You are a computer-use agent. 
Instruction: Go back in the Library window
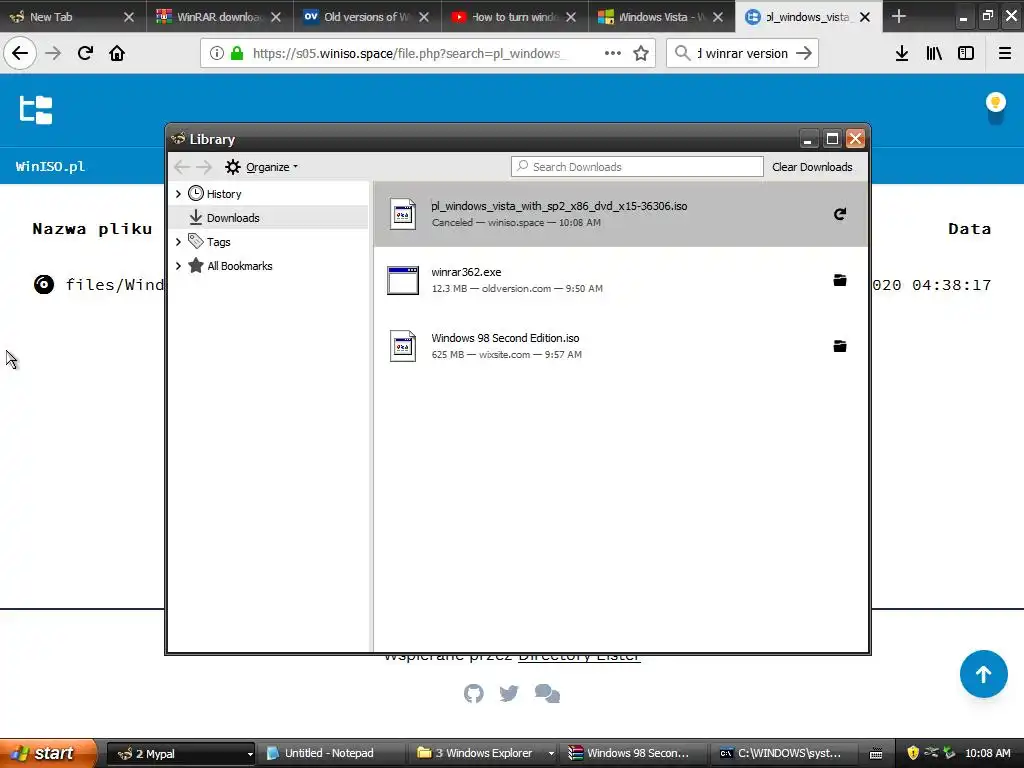pos(182,167)
